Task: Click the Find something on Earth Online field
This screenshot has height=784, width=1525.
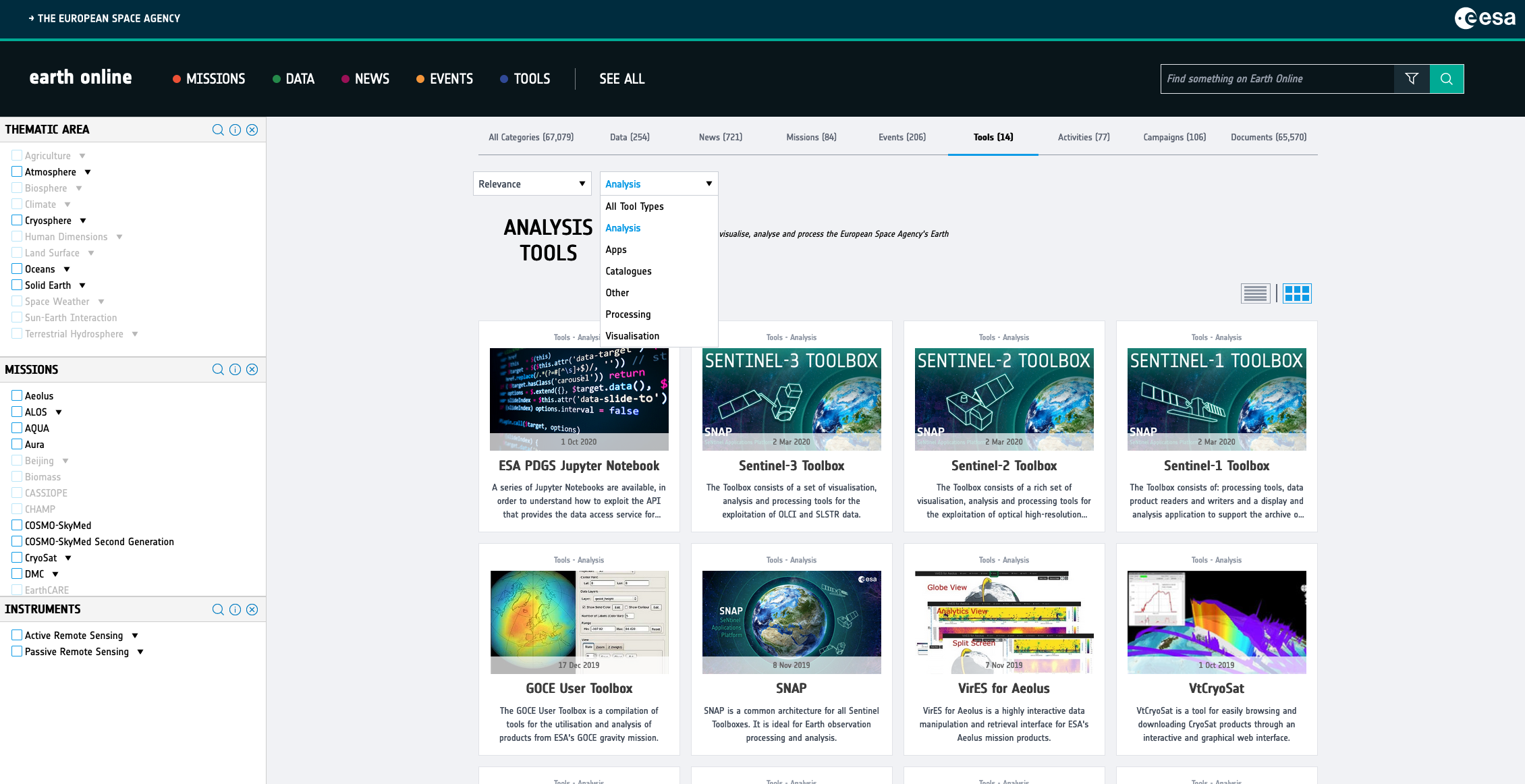Action: pos(1277,79)
